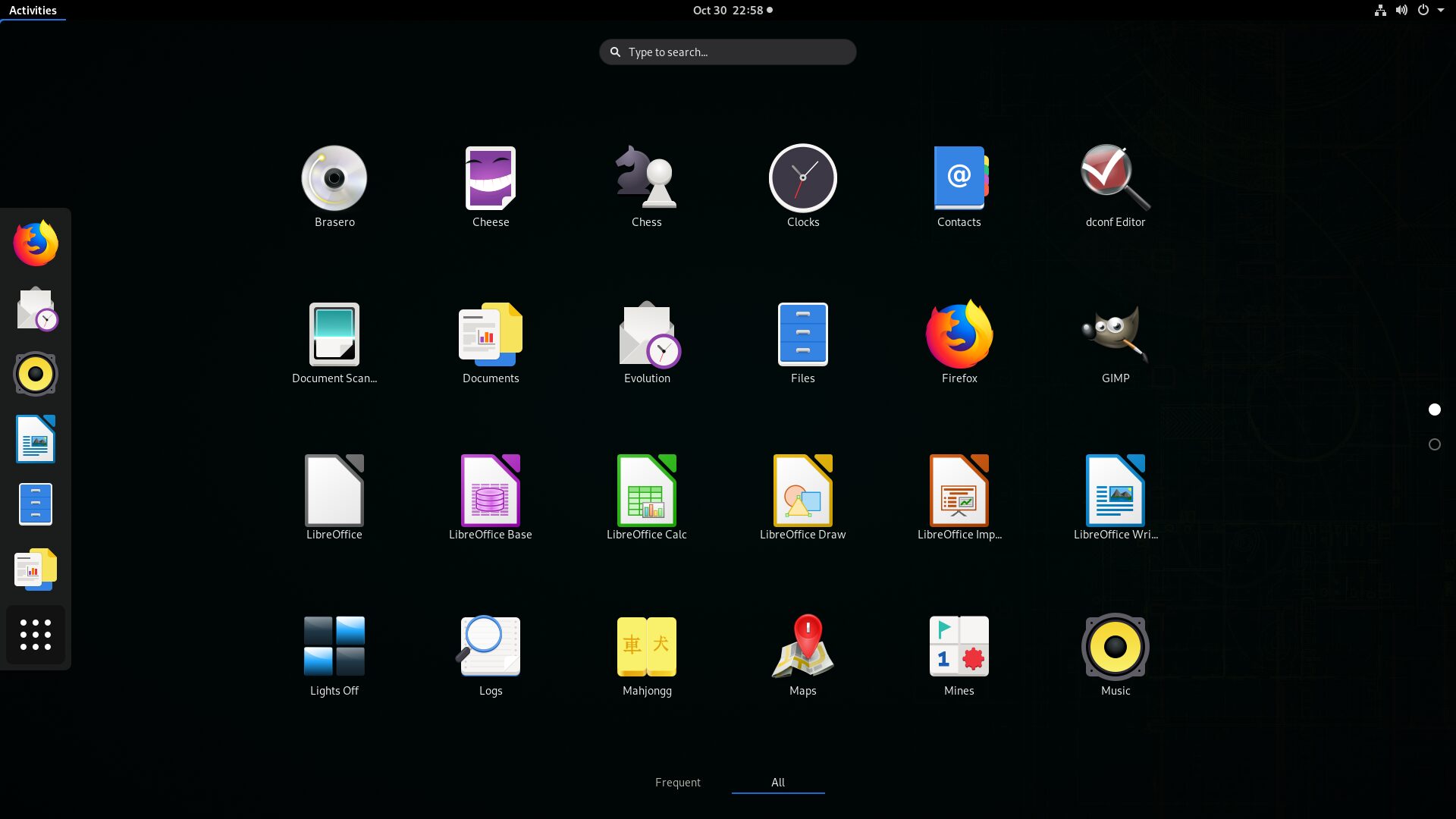Viewport: 1456px width, 819px height.
Task: Open the Chess game
Action: point(647,187)
